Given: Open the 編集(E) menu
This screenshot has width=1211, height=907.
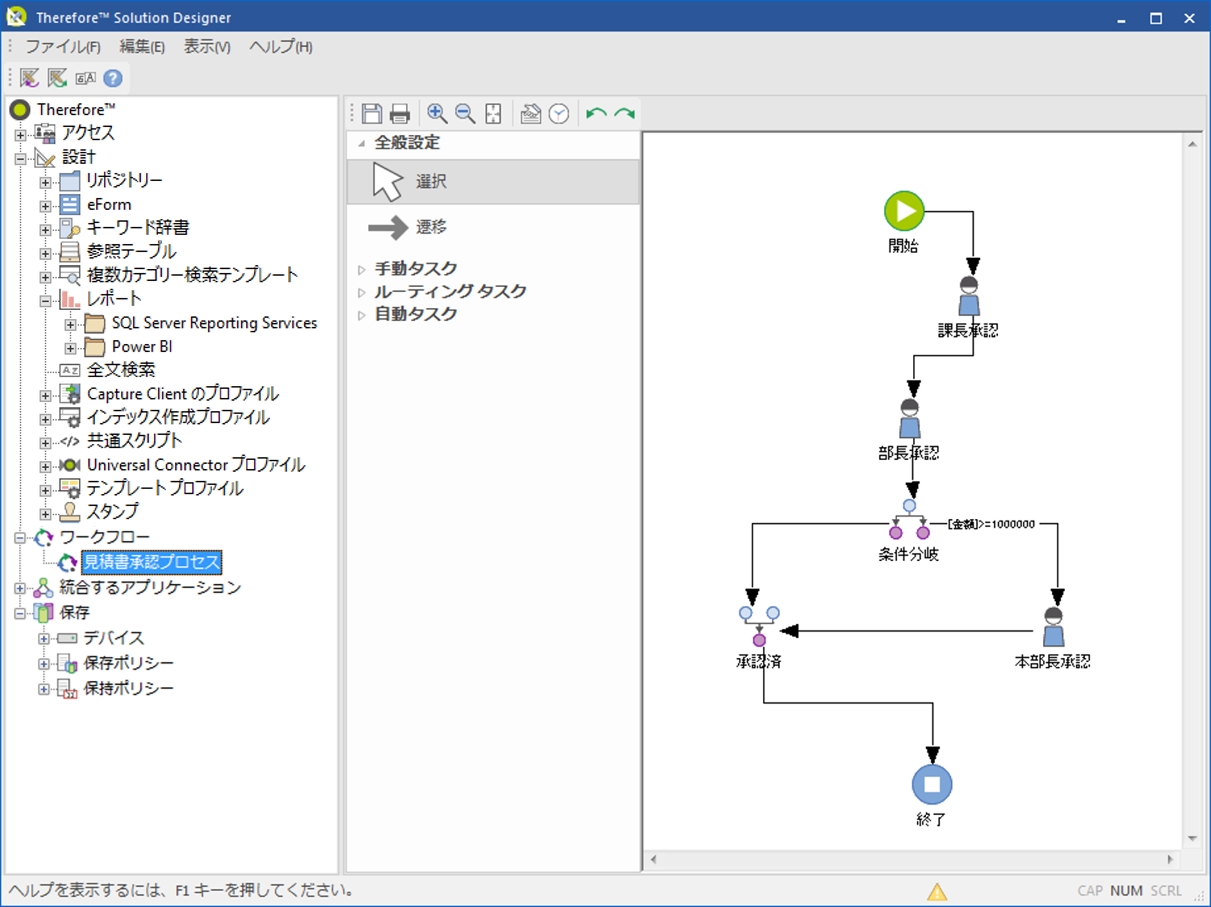Looking at the screenshot, I should [x=142, y=46].
